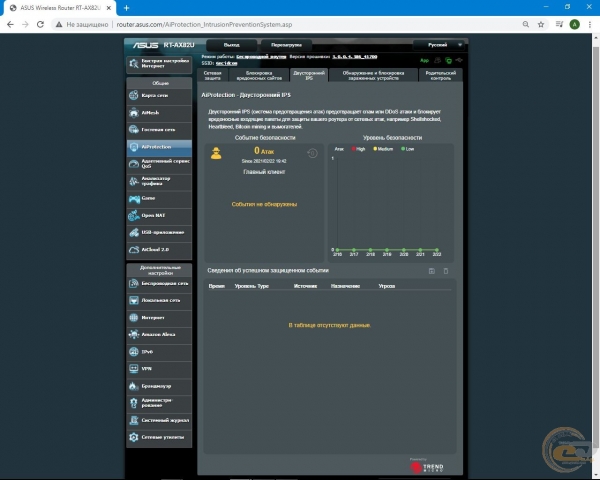
Task: Open Network Tools (Сетевые утилиты)
Action: [159, 437]
